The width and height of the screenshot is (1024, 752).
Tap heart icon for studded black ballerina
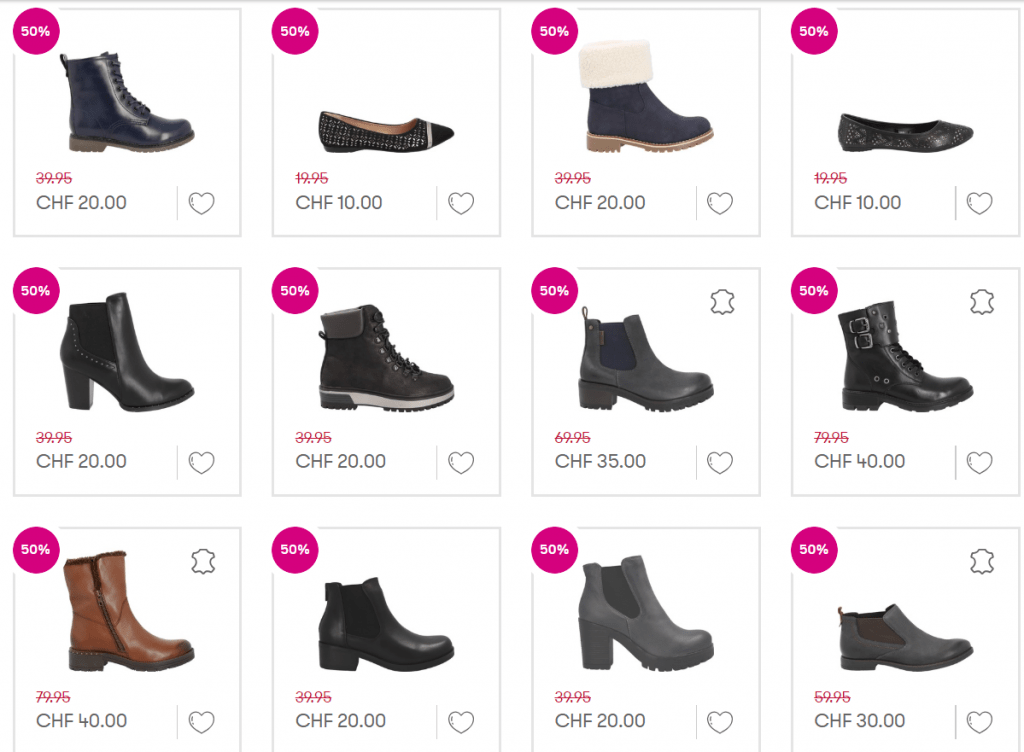click(980, 204)
